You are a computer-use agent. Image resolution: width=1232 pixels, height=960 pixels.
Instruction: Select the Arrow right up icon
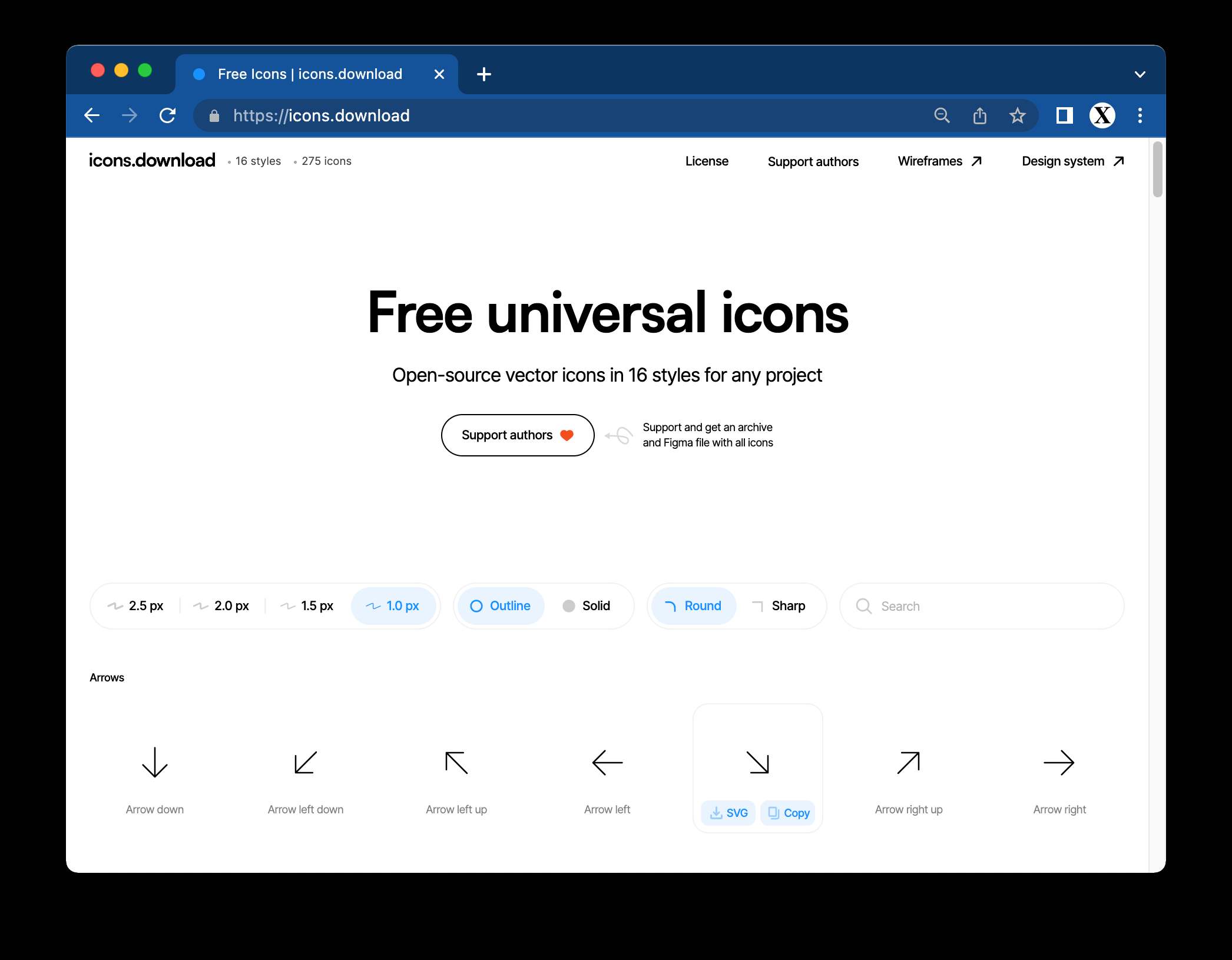tap(909, 763)
